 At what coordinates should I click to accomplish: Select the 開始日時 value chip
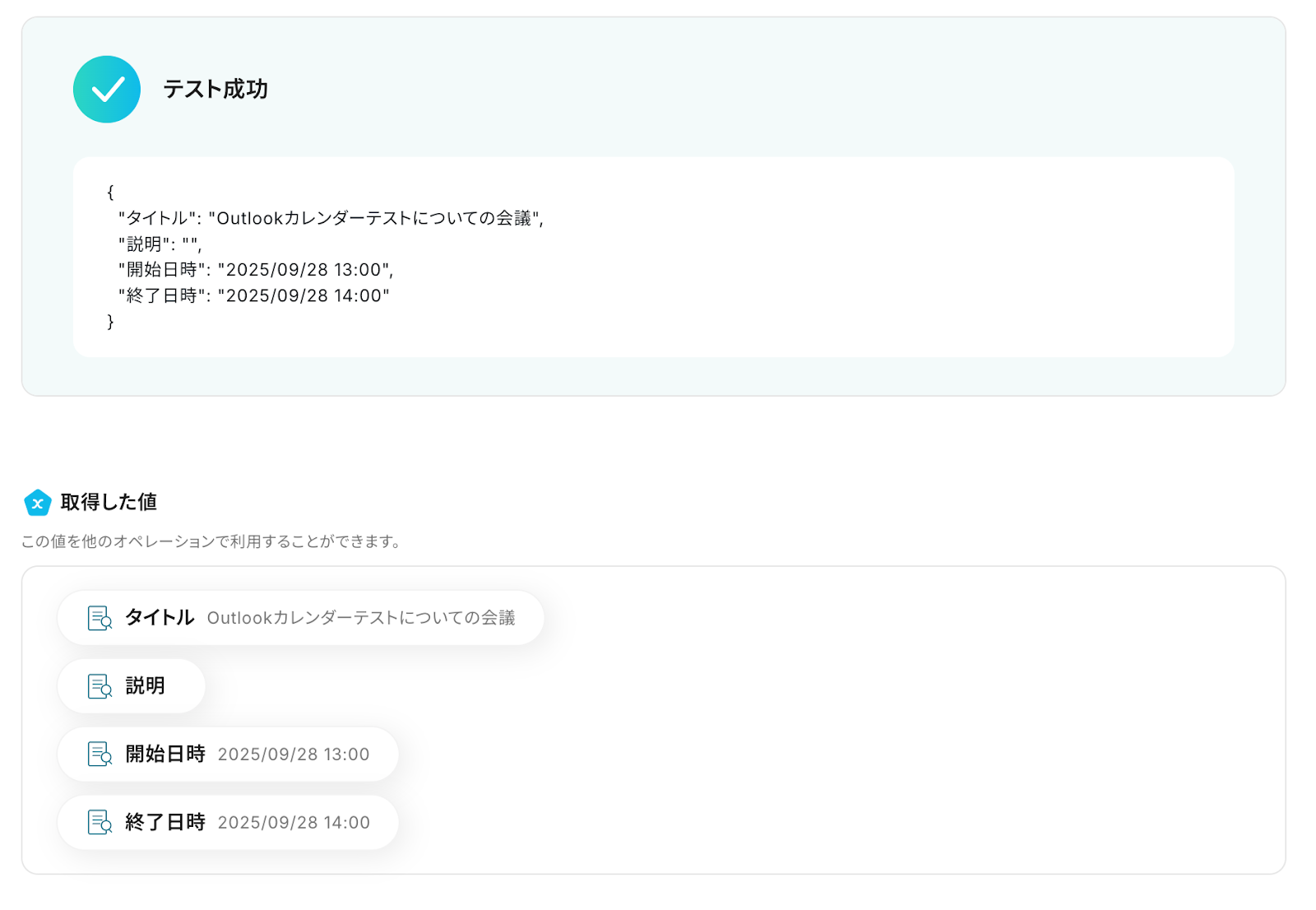click(228, 754)
